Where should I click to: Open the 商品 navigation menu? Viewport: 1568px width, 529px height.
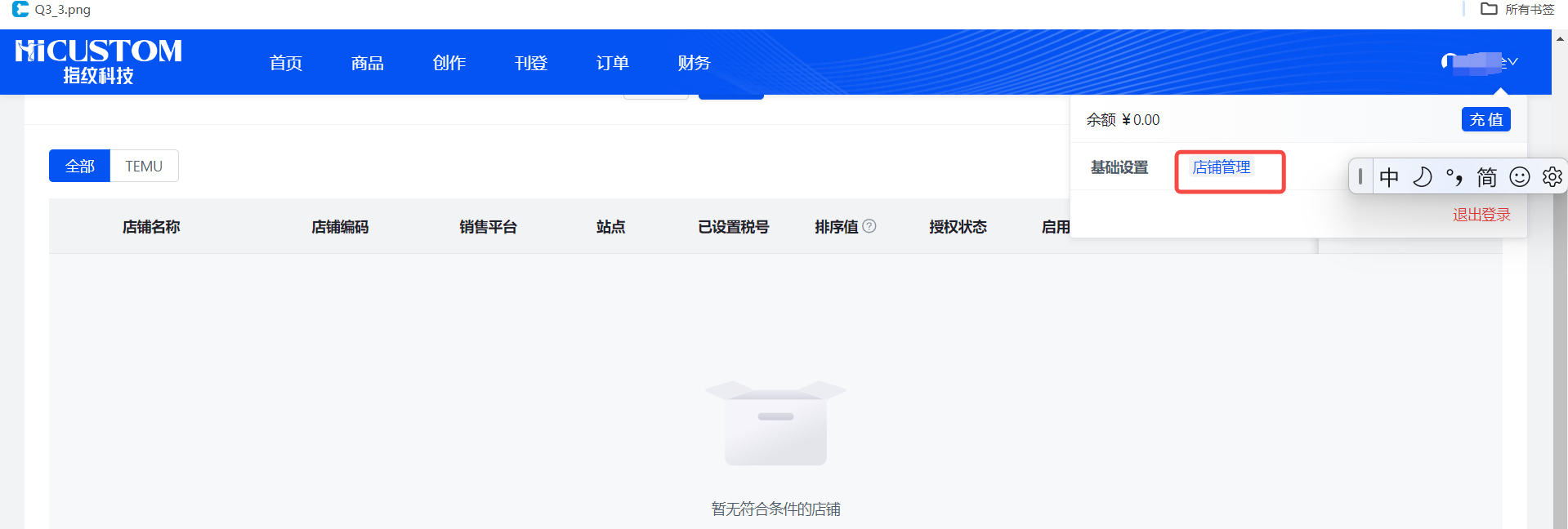tap(368, 63)
